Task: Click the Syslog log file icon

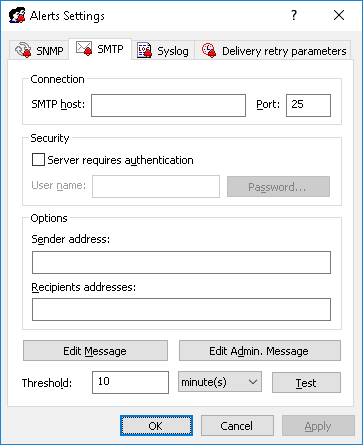Action: [x=144, y=51]
